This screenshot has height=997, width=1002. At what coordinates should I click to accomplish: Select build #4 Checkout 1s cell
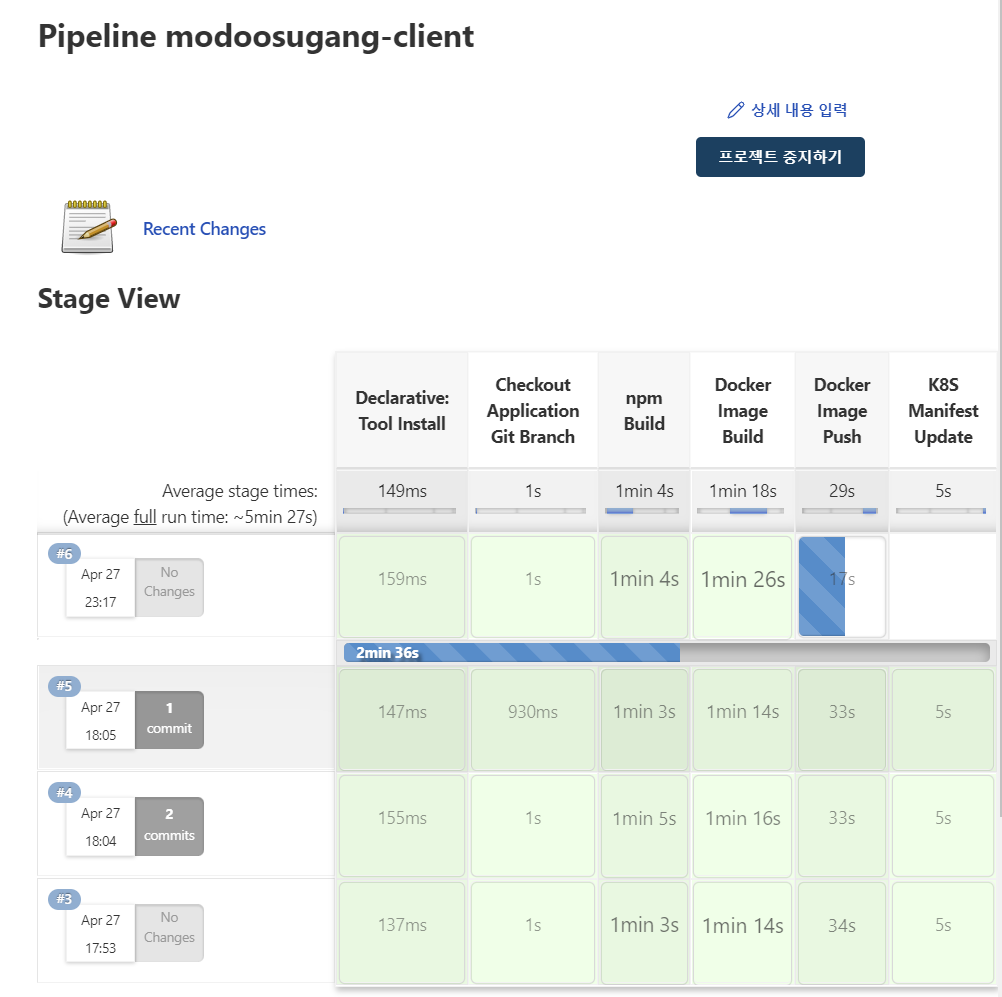tap(533, 826)
